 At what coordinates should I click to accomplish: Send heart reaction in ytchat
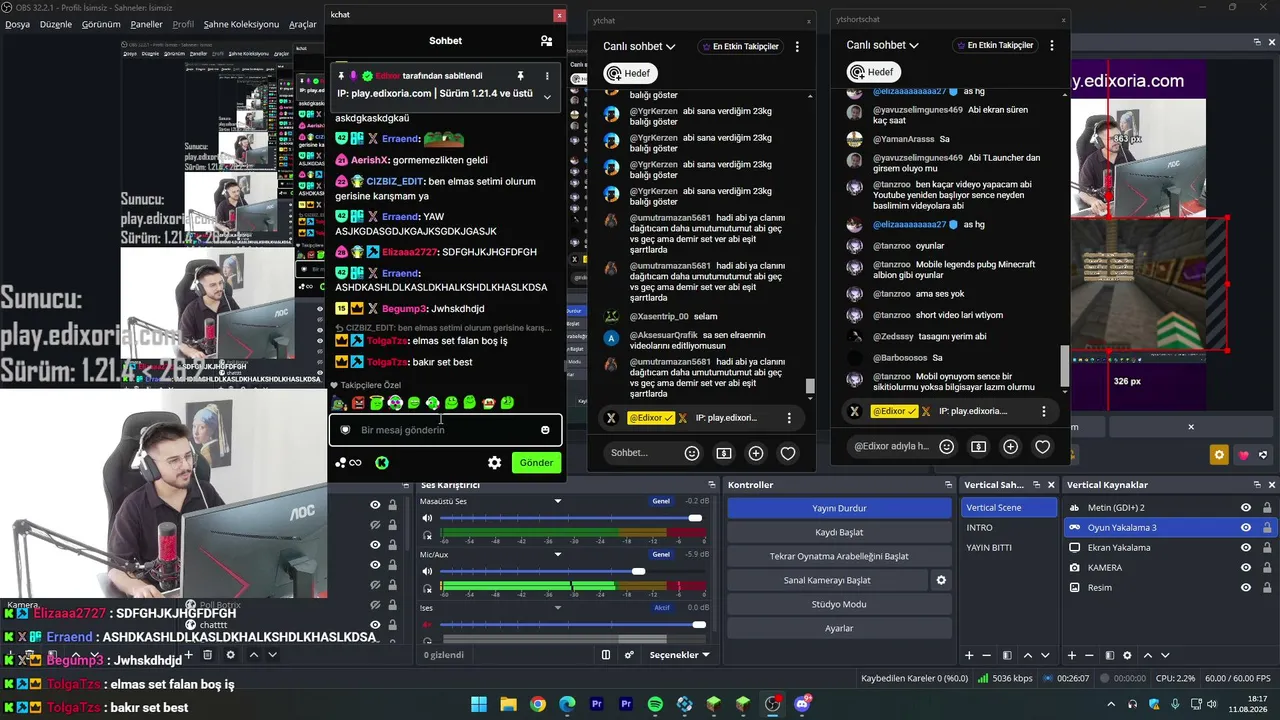coord(788,453)
